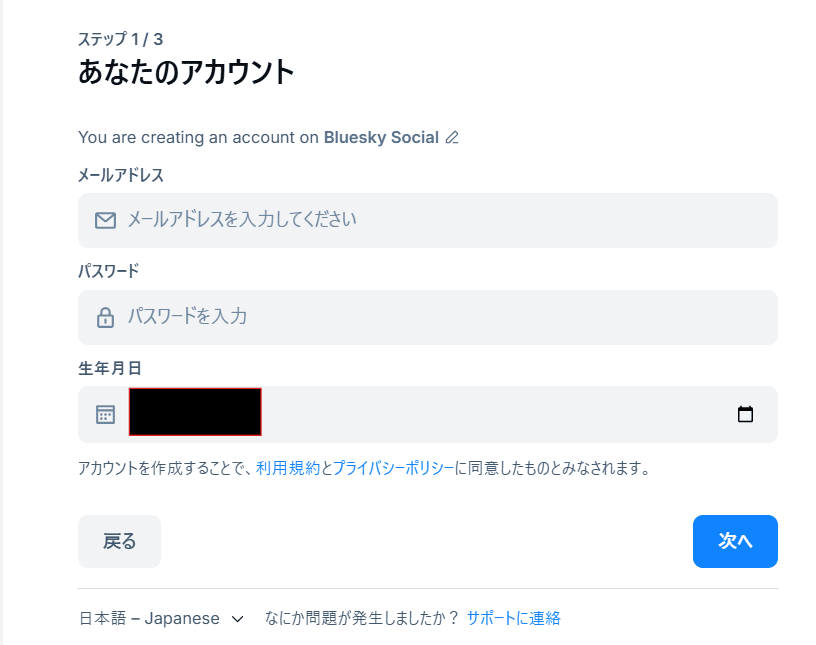The width and height of the screenshot is (816, 645).
Task: Click the lock icon in the password field
Action: coord(105,317)
